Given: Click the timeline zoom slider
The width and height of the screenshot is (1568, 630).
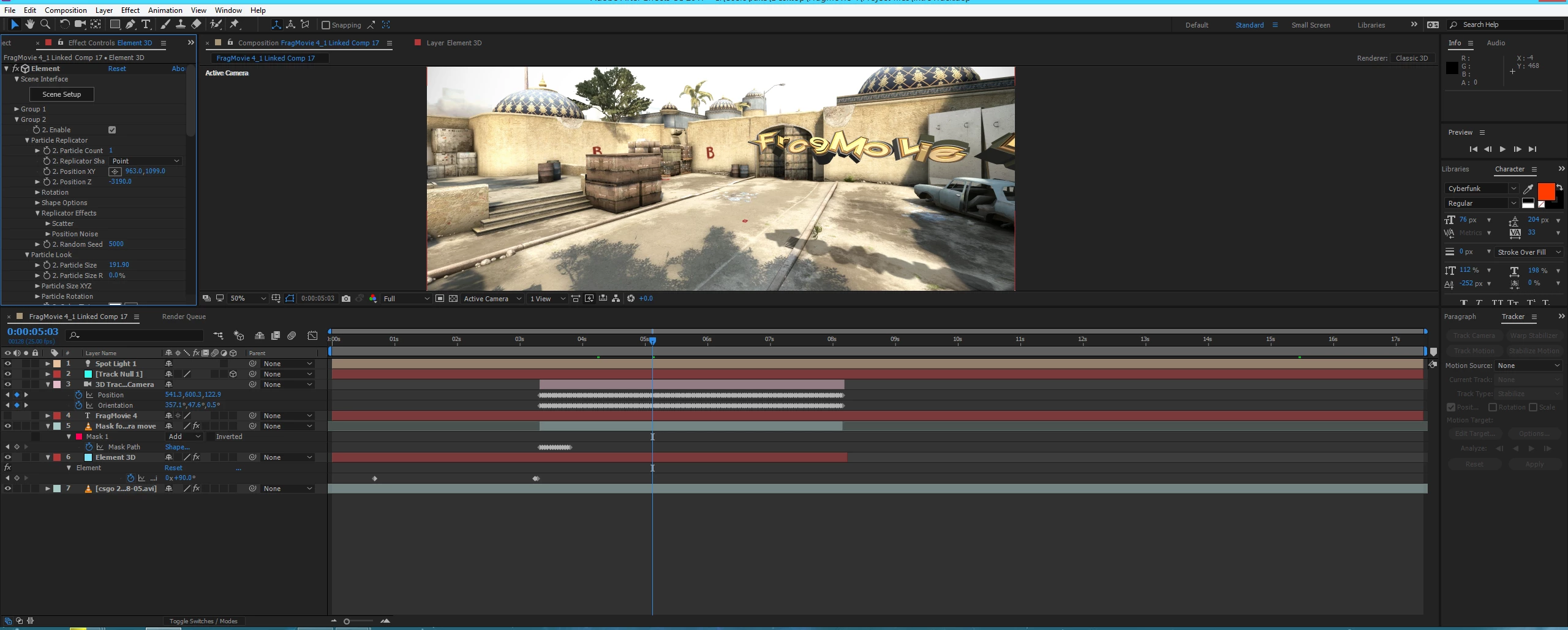Looking at the screenshot, I should (347, 621).
